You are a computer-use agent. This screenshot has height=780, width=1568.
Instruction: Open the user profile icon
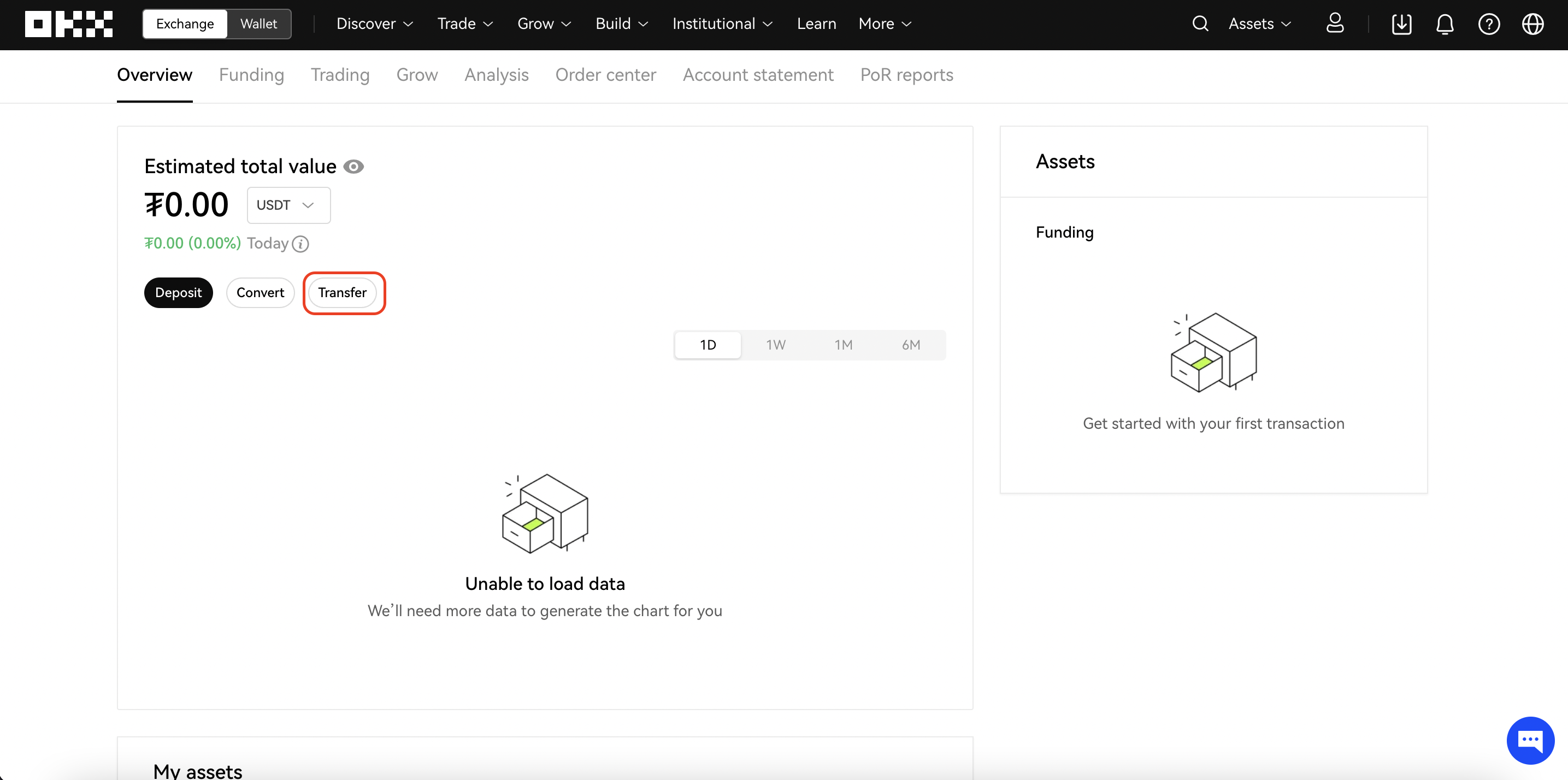[1334, 23]
